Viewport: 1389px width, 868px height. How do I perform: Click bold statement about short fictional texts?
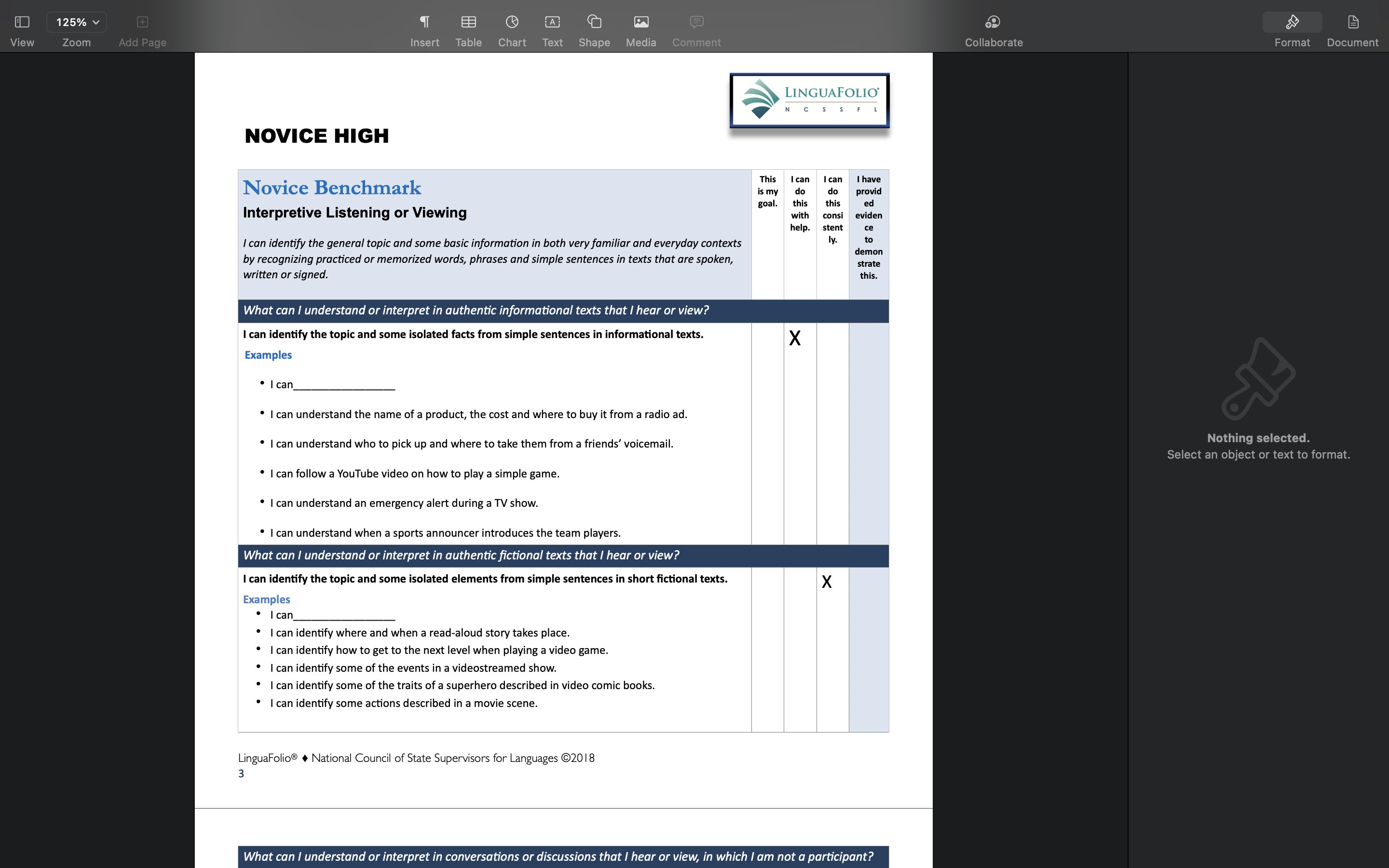click(x=485, y=579)
